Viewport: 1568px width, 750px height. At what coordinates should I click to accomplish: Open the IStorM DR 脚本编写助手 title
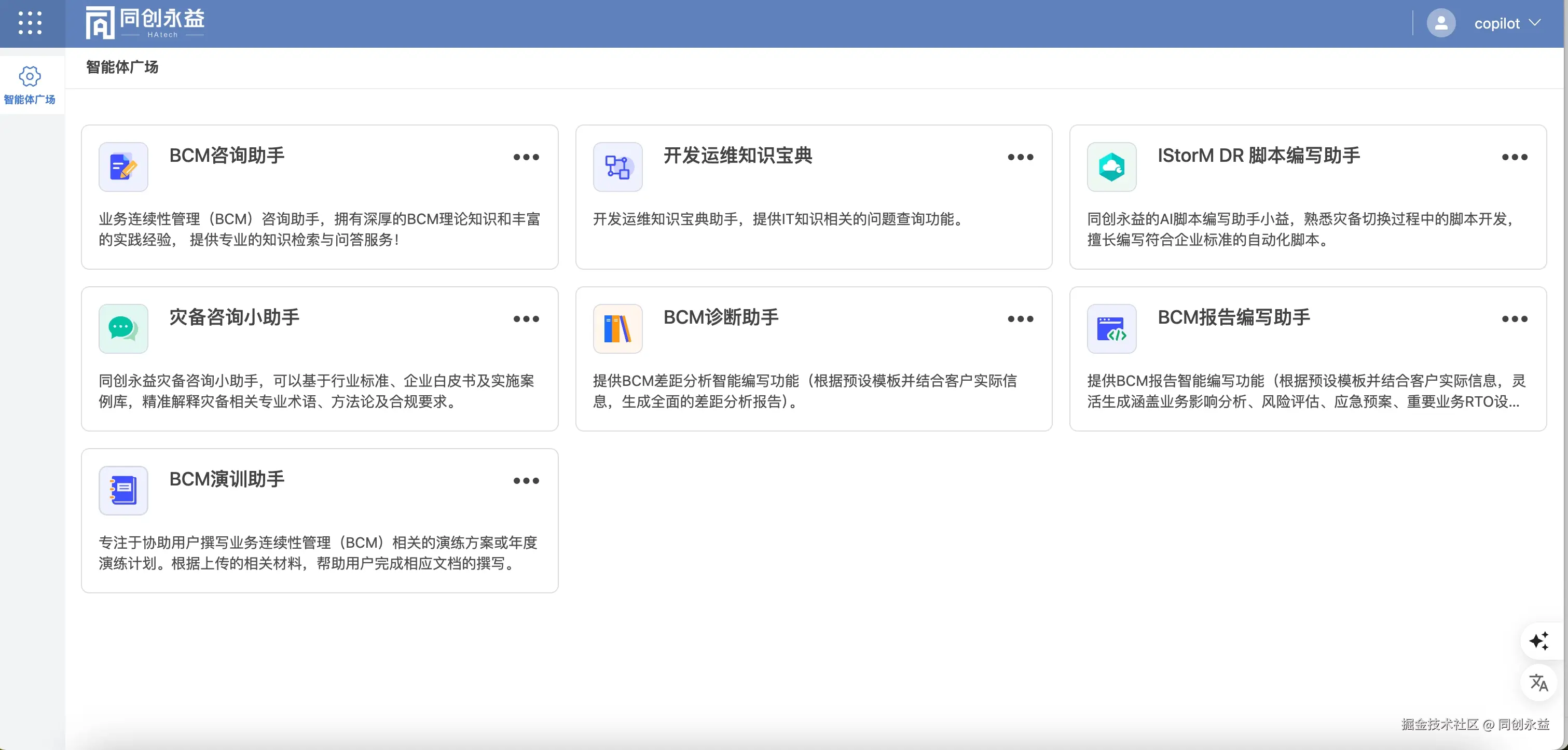1259,156
